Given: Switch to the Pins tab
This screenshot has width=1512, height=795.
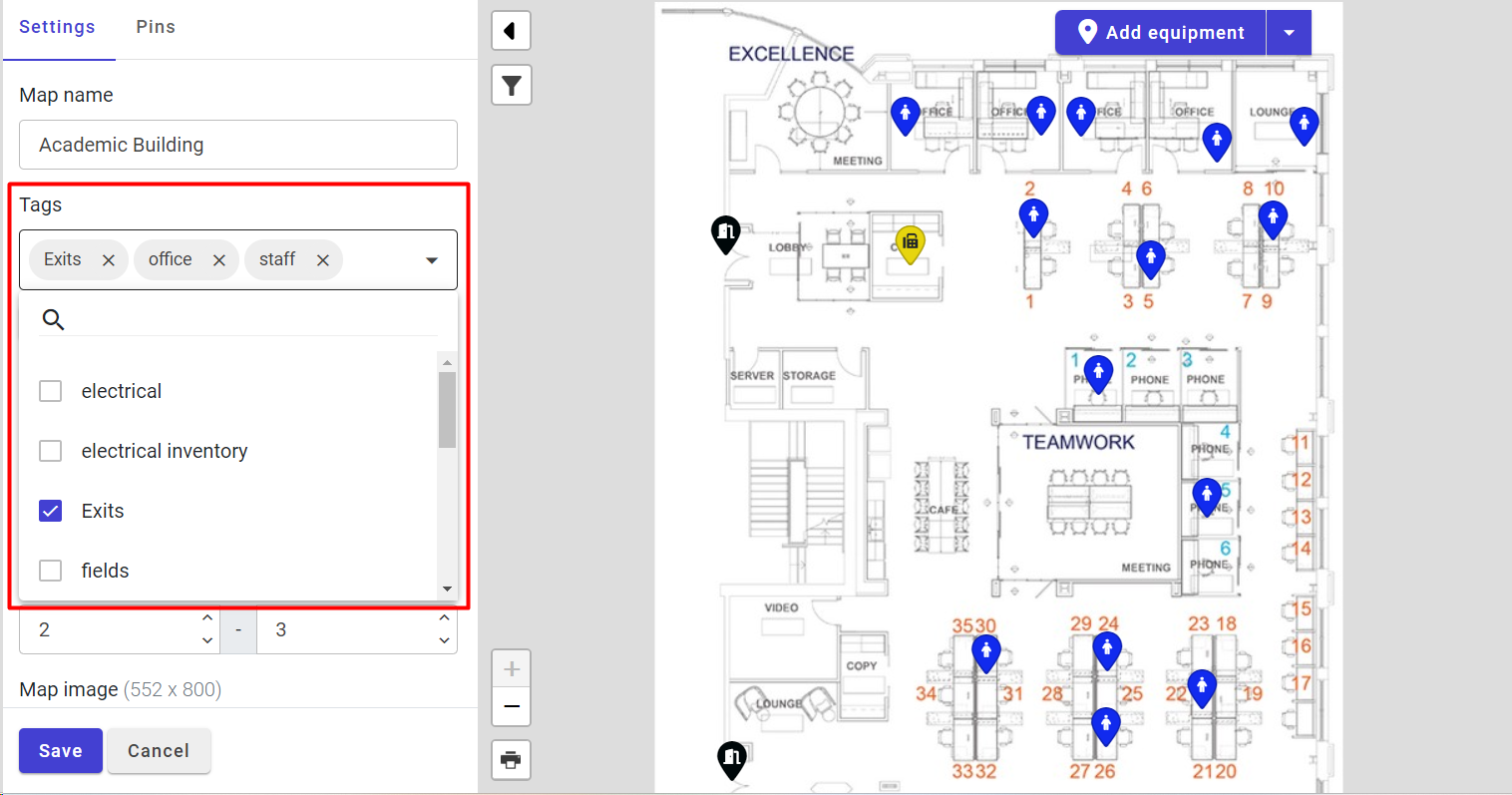Looking at the screenshot, I should [156, 27].
